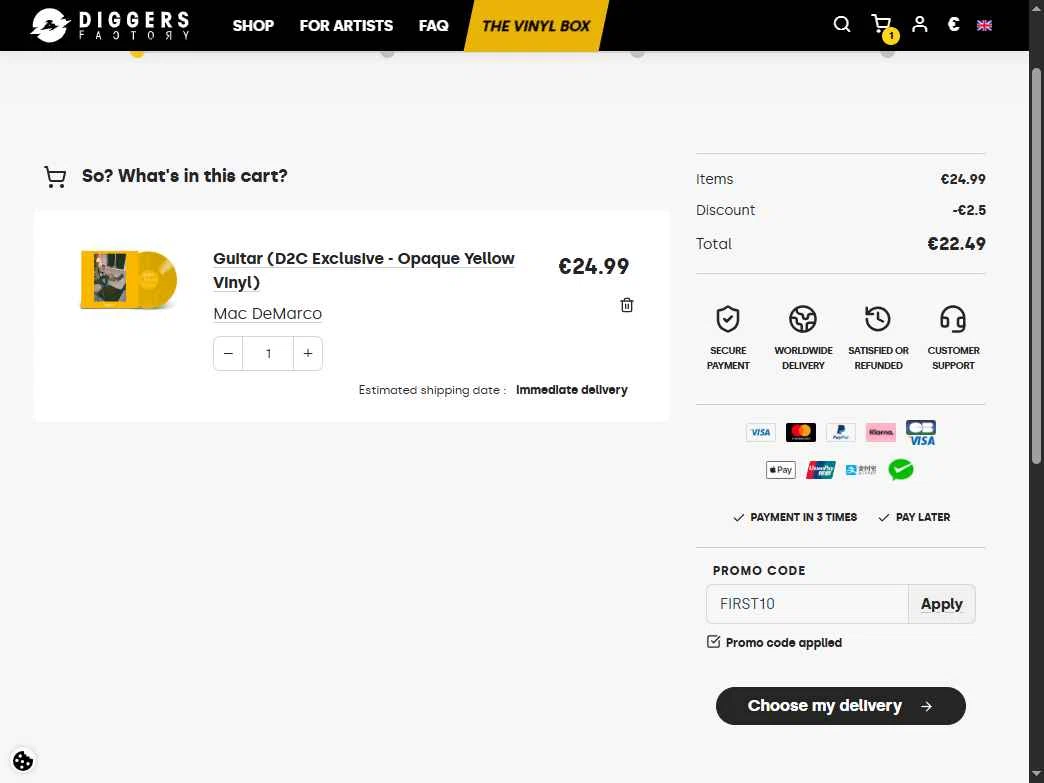Screen dimensions: 1044x783
Task: Click the Discount value -€2.5
Action: 969,210
